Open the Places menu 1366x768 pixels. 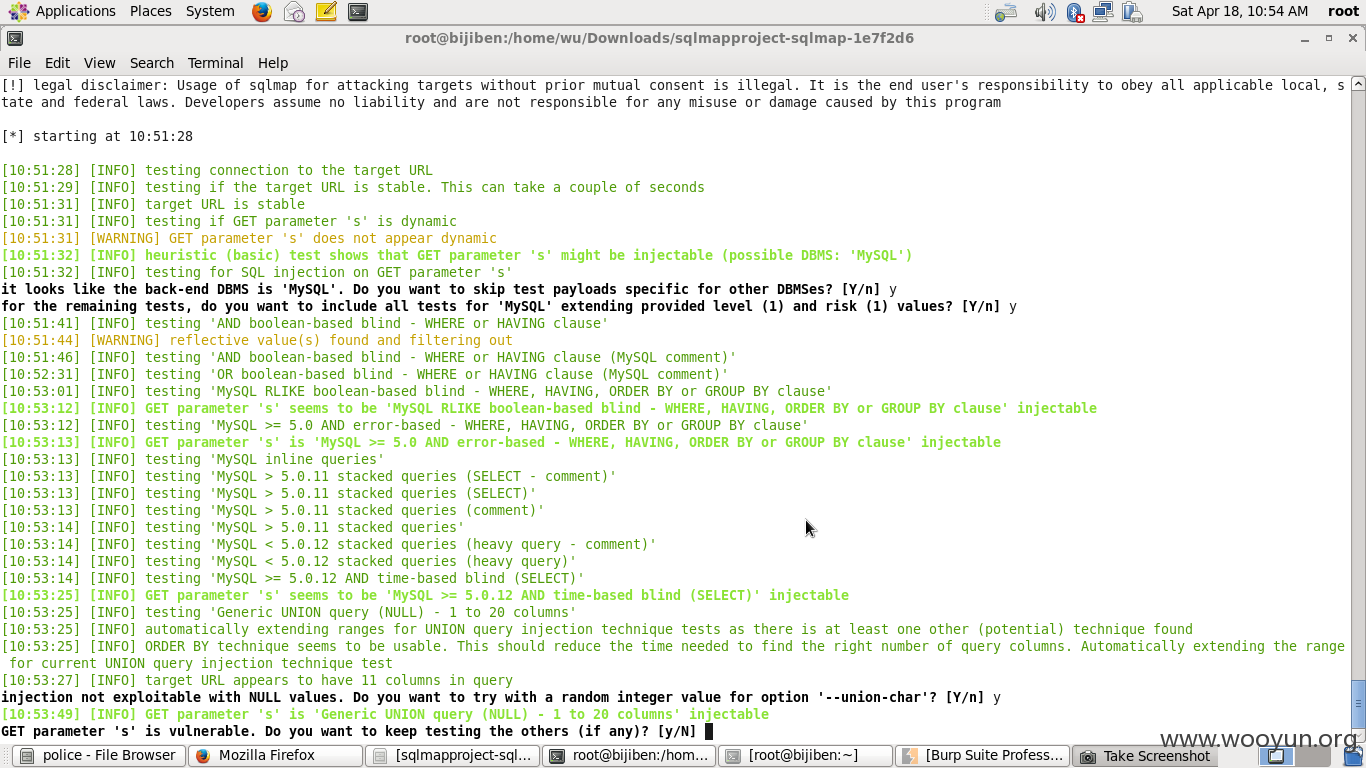click(151, 11)
